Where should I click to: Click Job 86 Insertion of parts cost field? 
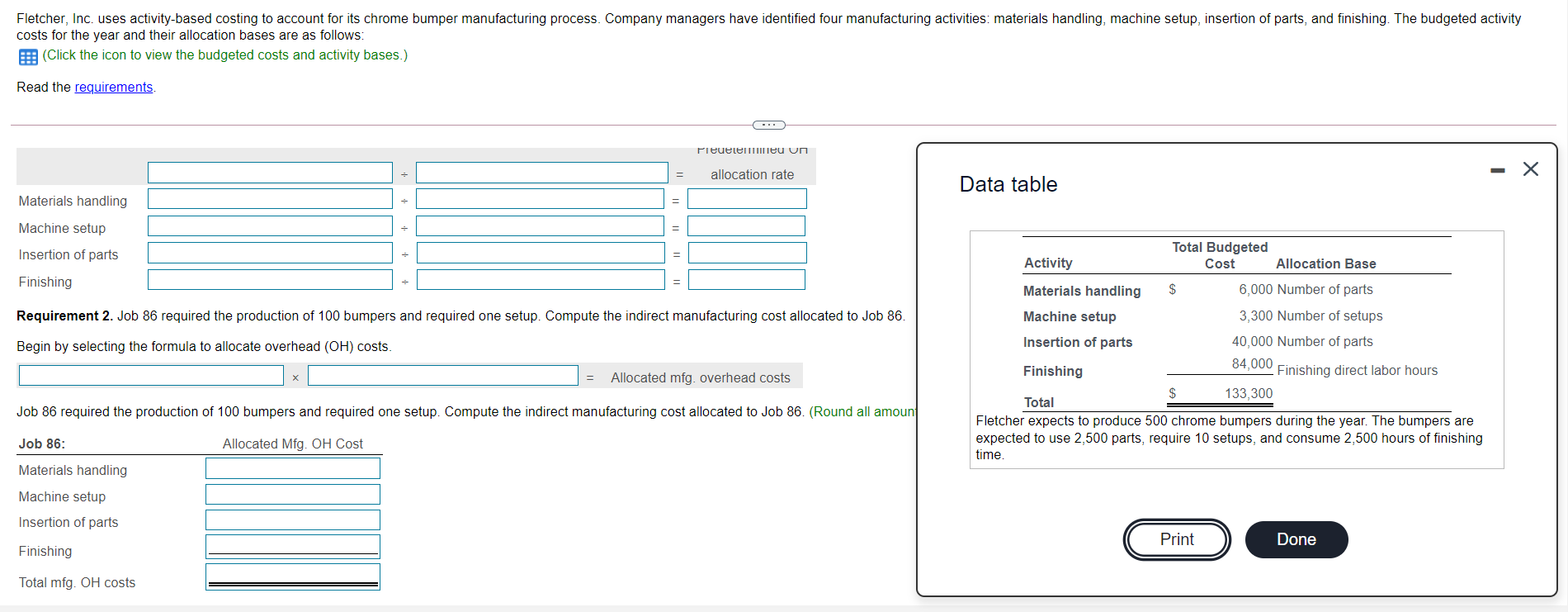(x=293, y=520)
